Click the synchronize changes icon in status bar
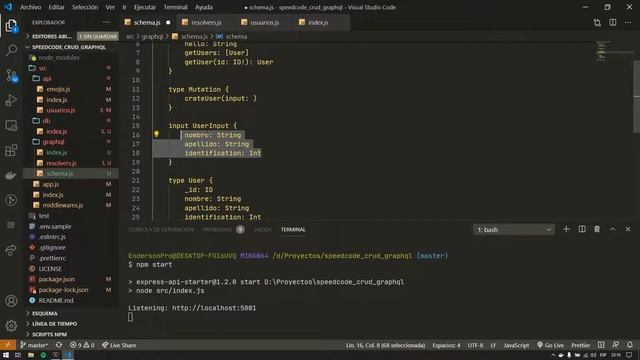This screenshot has height=360, width=640. pyautogui.click(x=59, y=345)
